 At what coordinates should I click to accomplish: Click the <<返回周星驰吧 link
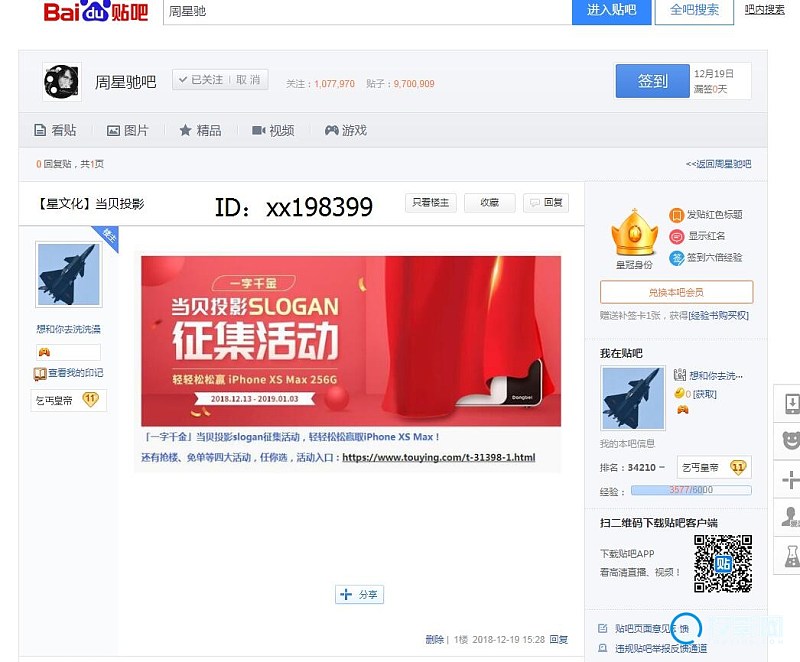click(718, 164)
